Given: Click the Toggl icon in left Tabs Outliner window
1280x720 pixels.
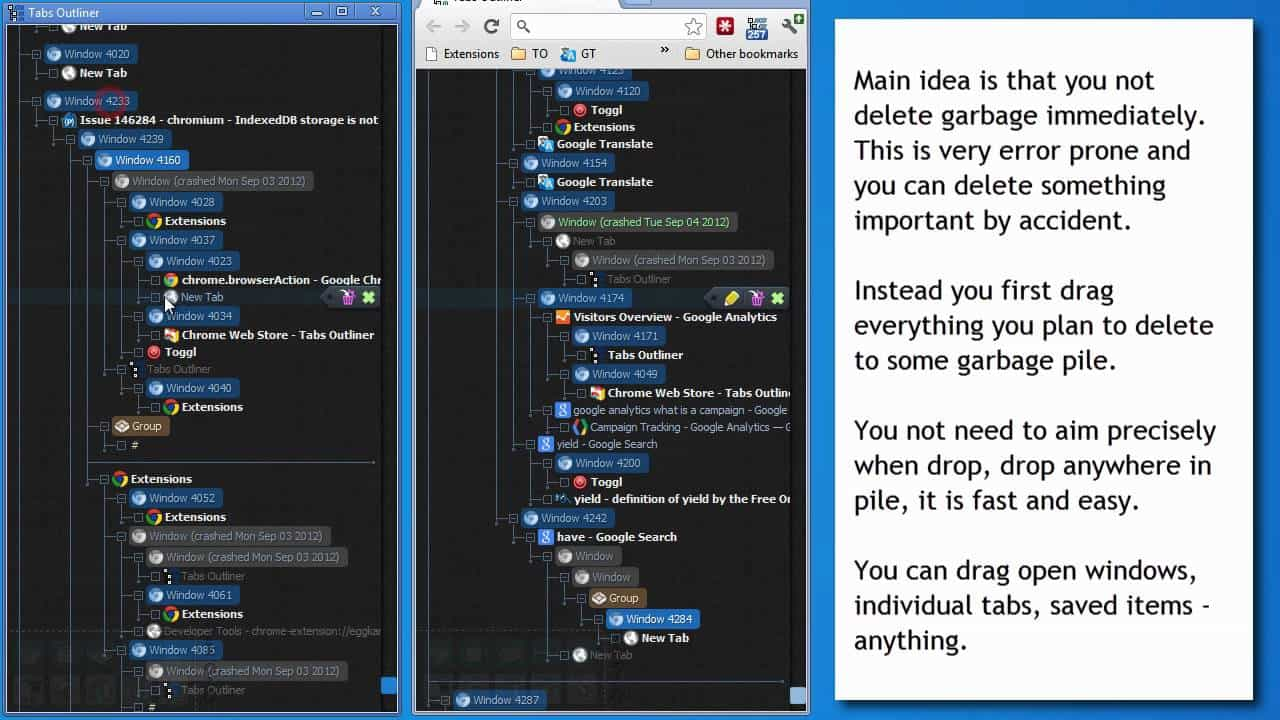Looking at the screenshot, I should coord(154,352).
